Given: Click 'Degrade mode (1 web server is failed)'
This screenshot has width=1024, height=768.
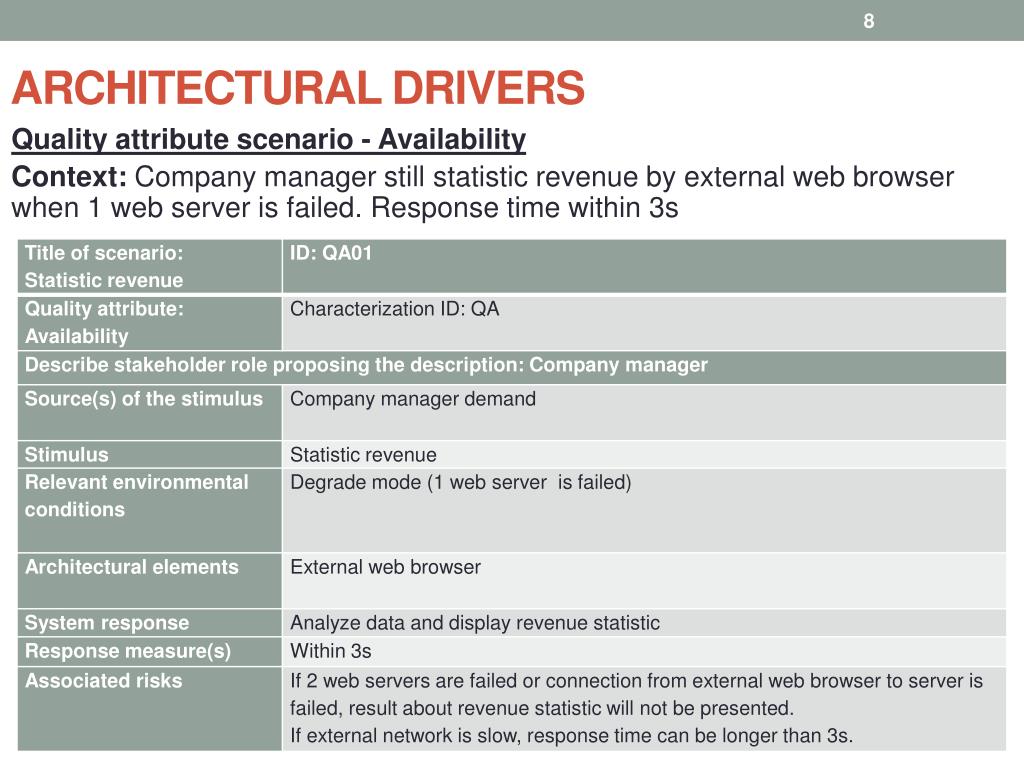Looking at the screenshot, I should point(460,483).
